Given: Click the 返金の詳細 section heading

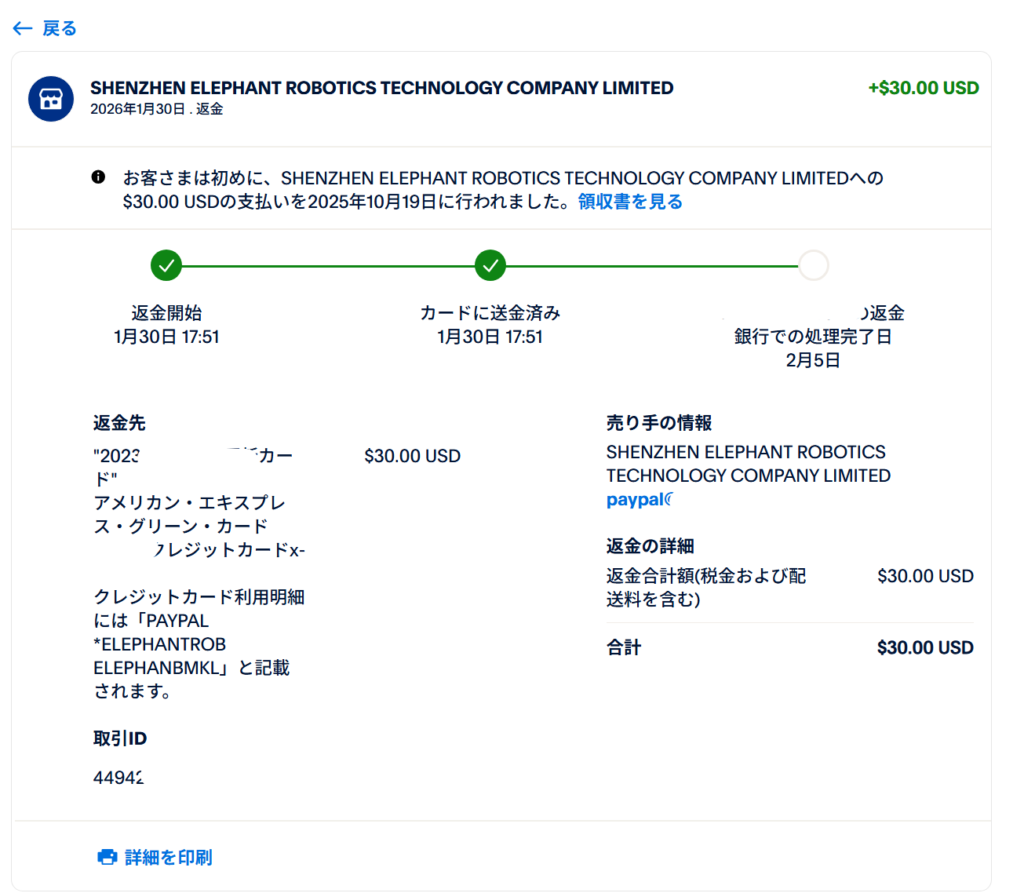Looking at the screenshot, I should point(650,546).
